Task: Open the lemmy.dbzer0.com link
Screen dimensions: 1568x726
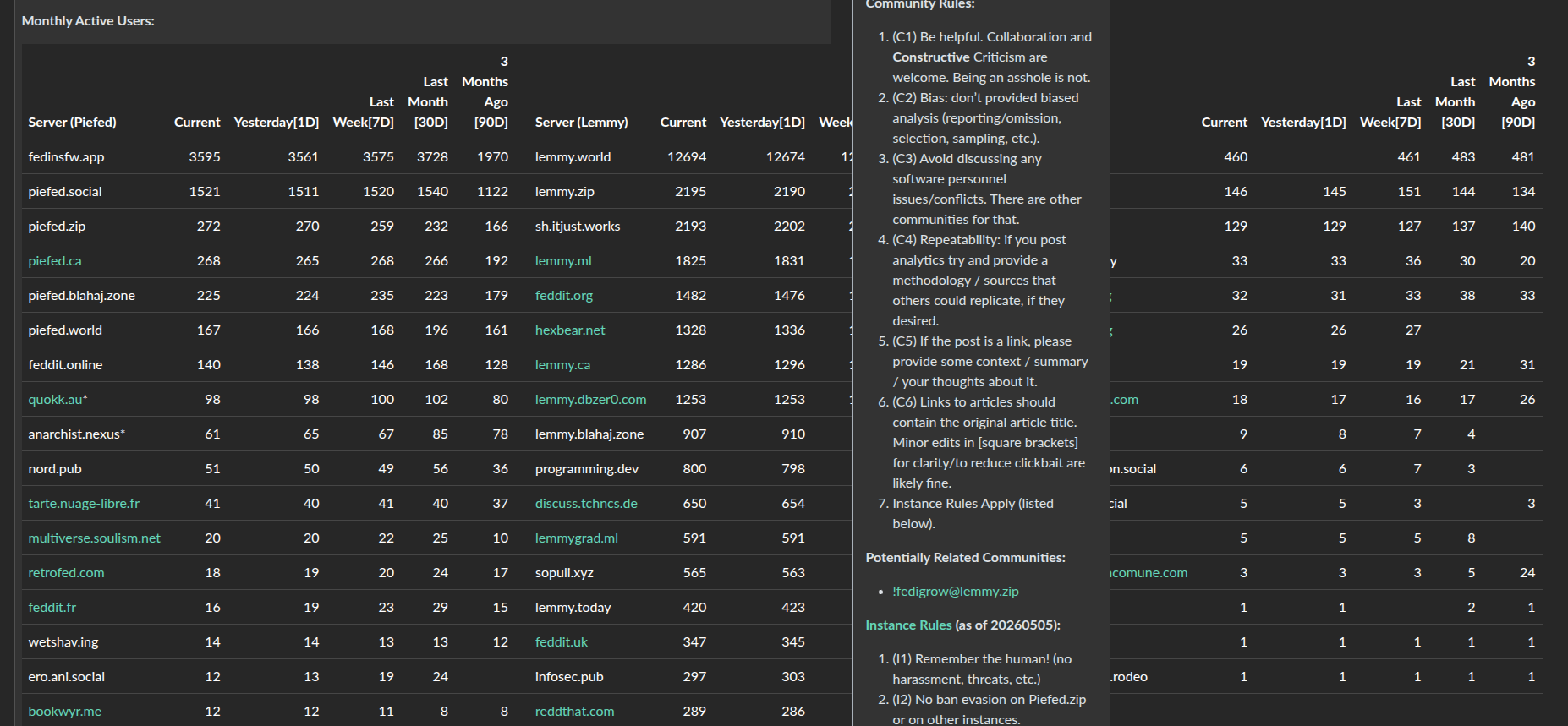Action: [590, 400]
